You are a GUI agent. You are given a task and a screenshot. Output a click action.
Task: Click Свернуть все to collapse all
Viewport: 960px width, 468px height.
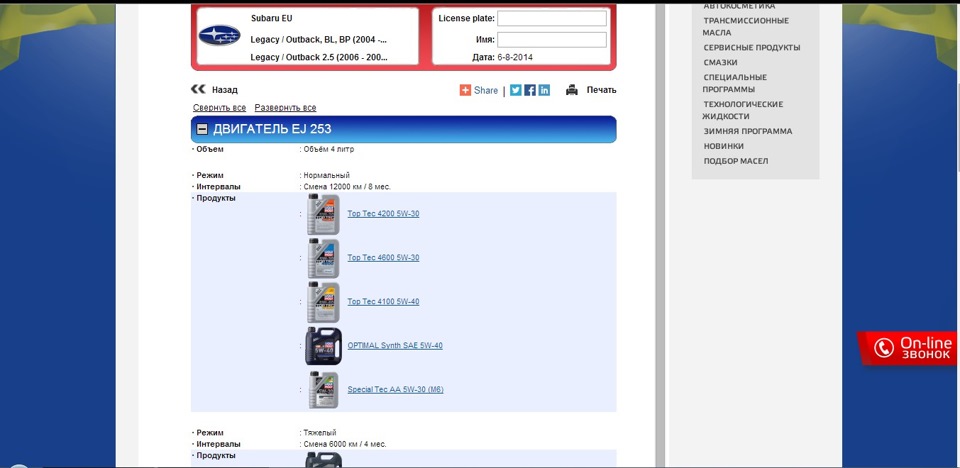(219, 108)
